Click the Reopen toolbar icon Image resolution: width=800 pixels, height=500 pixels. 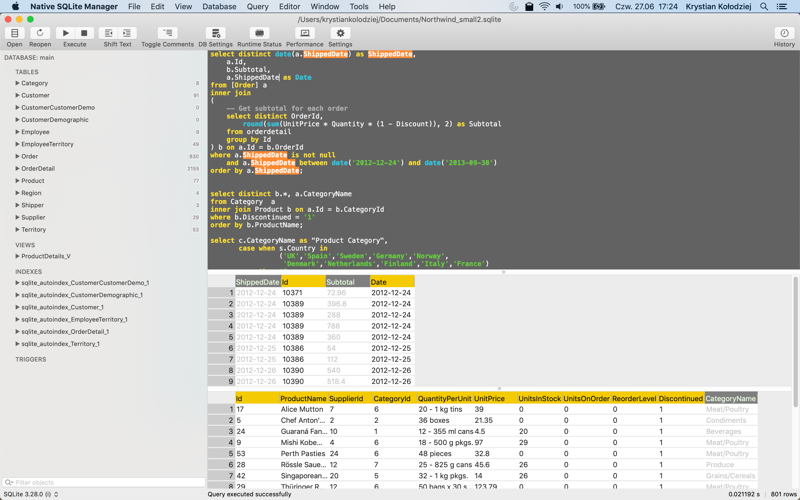click(40, 34)
